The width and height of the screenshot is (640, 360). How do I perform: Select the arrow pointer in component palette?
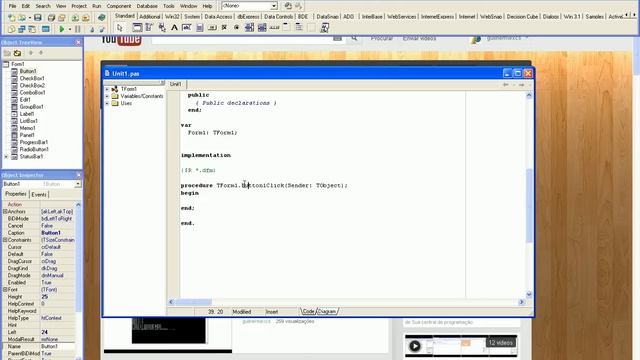120,28
